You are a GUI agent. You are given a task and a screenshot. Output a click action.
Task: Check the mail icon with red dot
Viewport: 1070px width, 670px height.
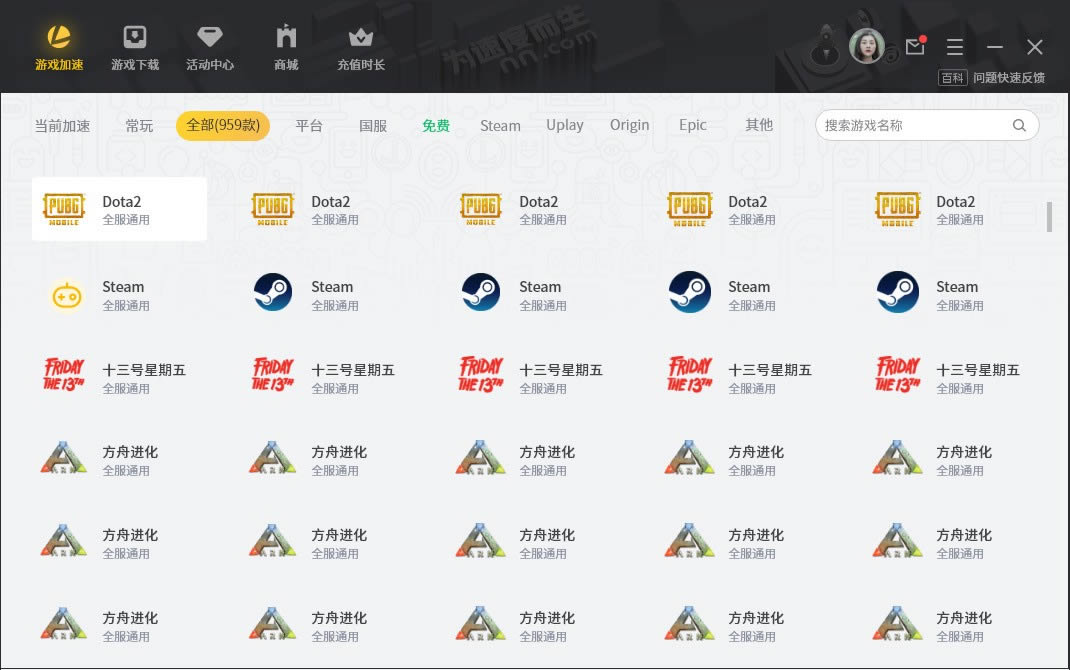[x=914, y=46]
